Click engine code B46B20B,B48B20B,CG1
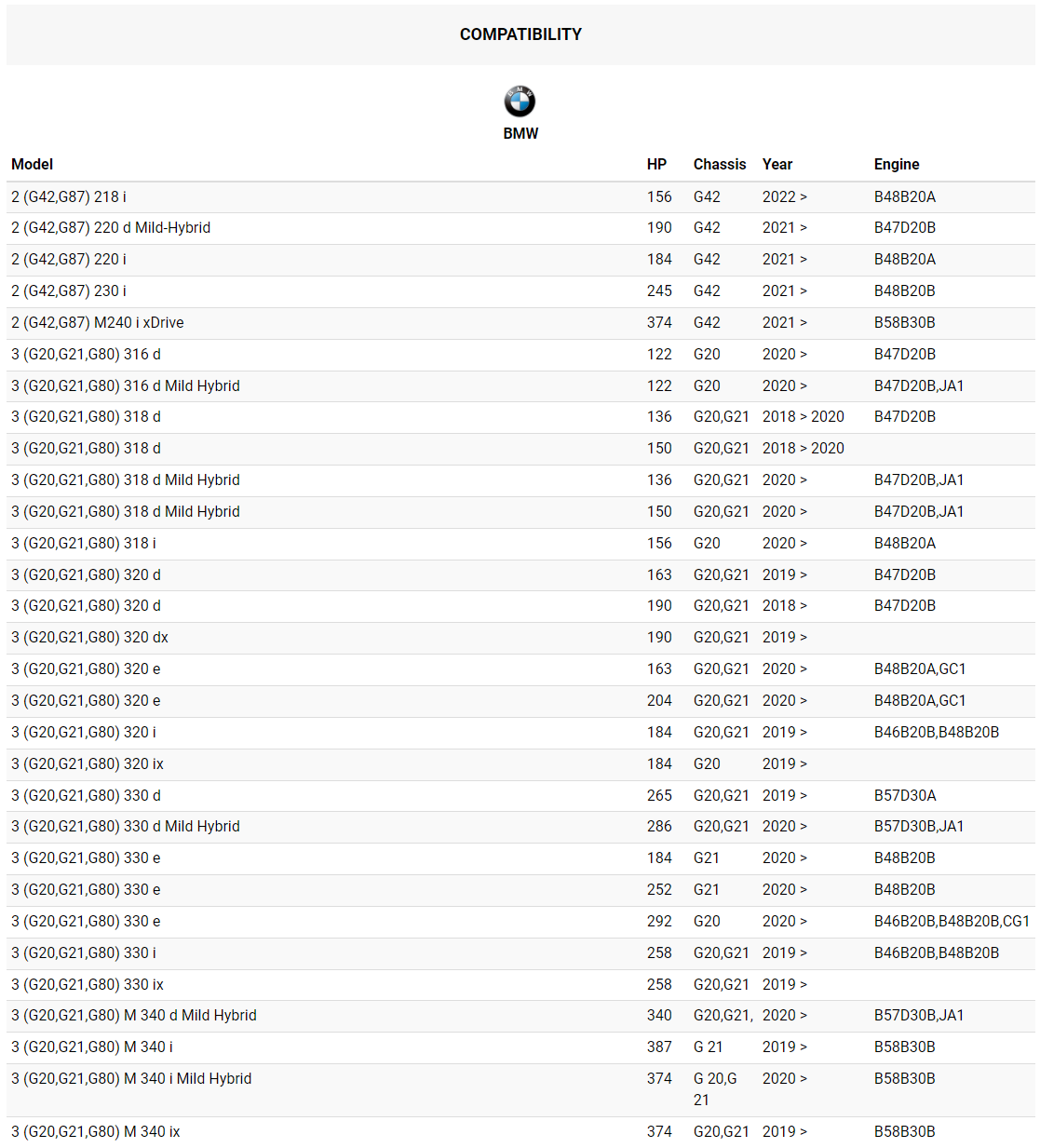Viewport: 1040px width, 1148px height. tap(952, 921)
